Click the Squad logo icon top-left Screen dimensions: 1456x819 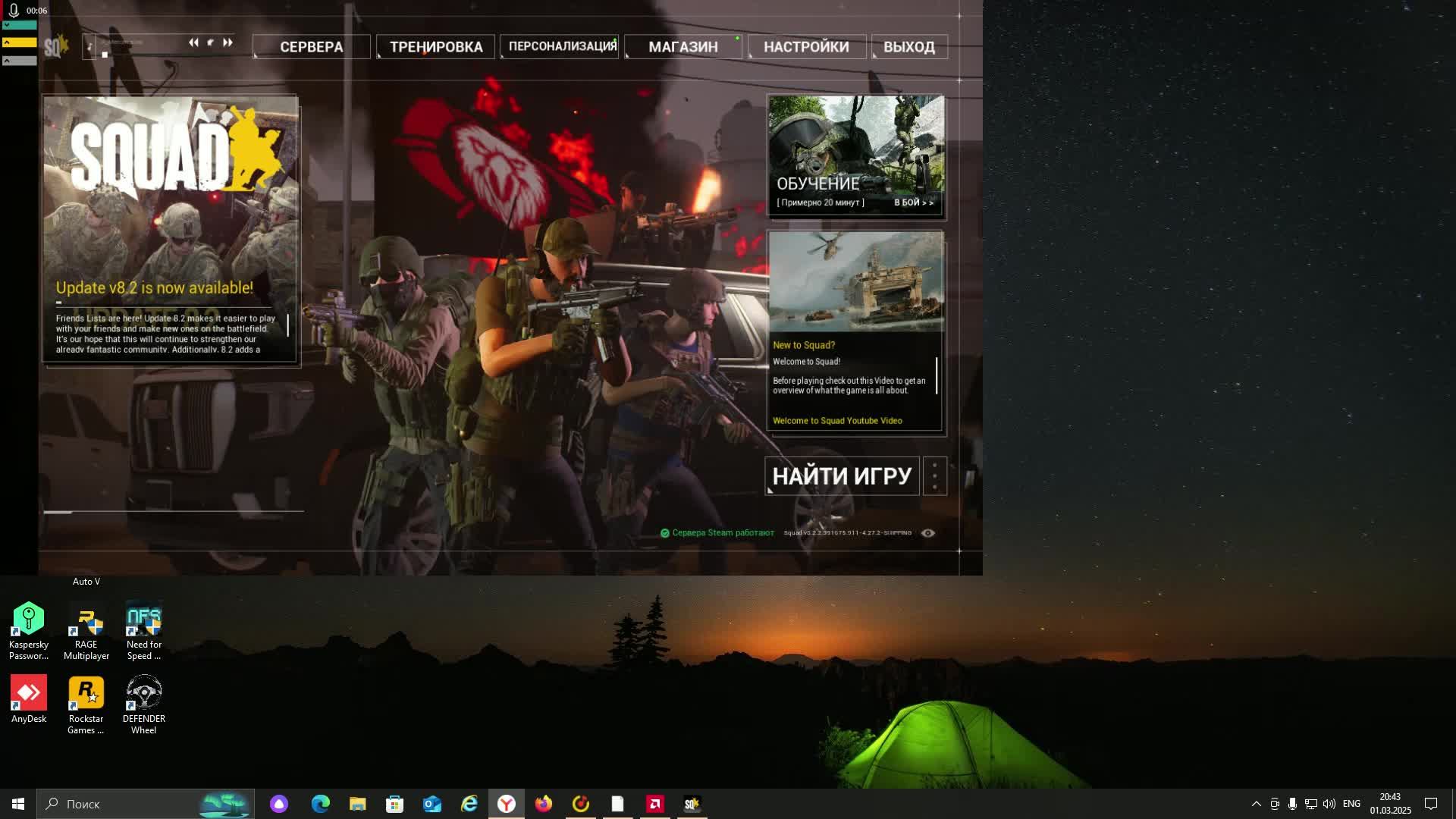coord(55,47)
